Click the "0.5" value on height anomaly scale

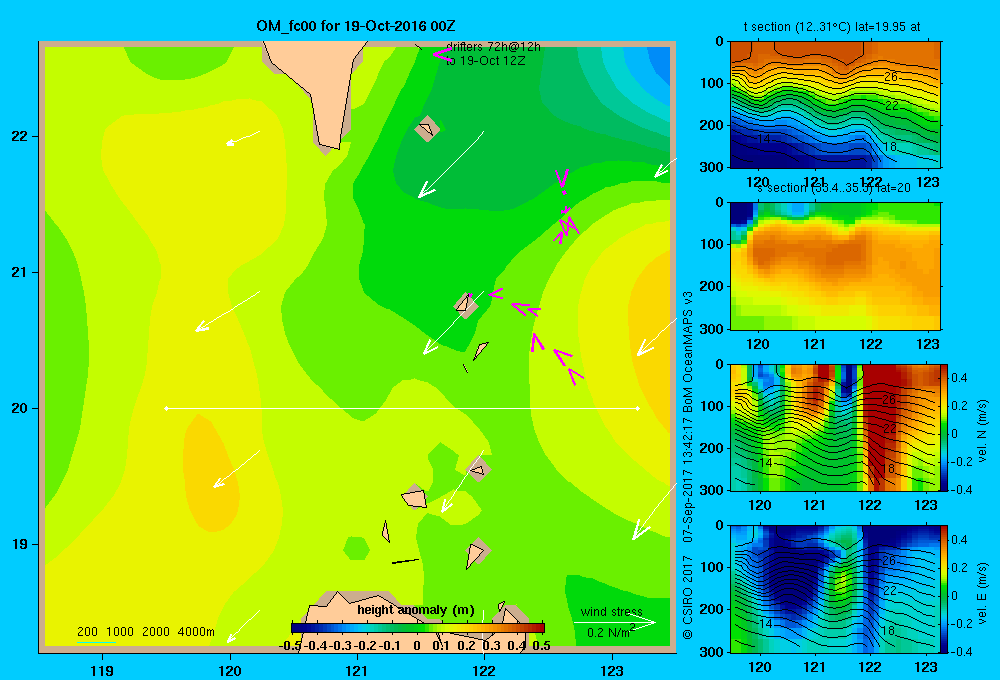click(541, 646)
